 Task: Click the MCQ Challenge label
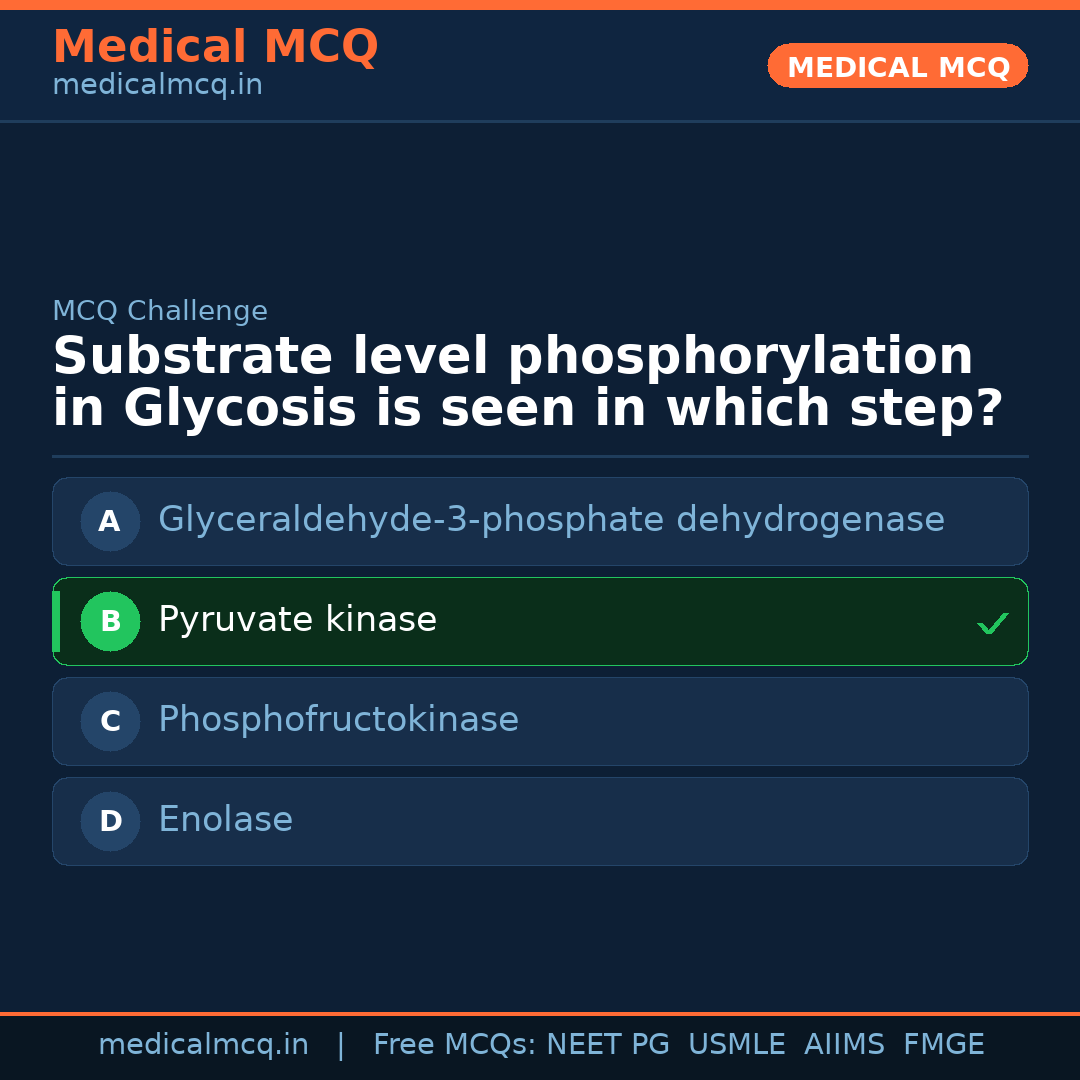[x=160, y=311]
